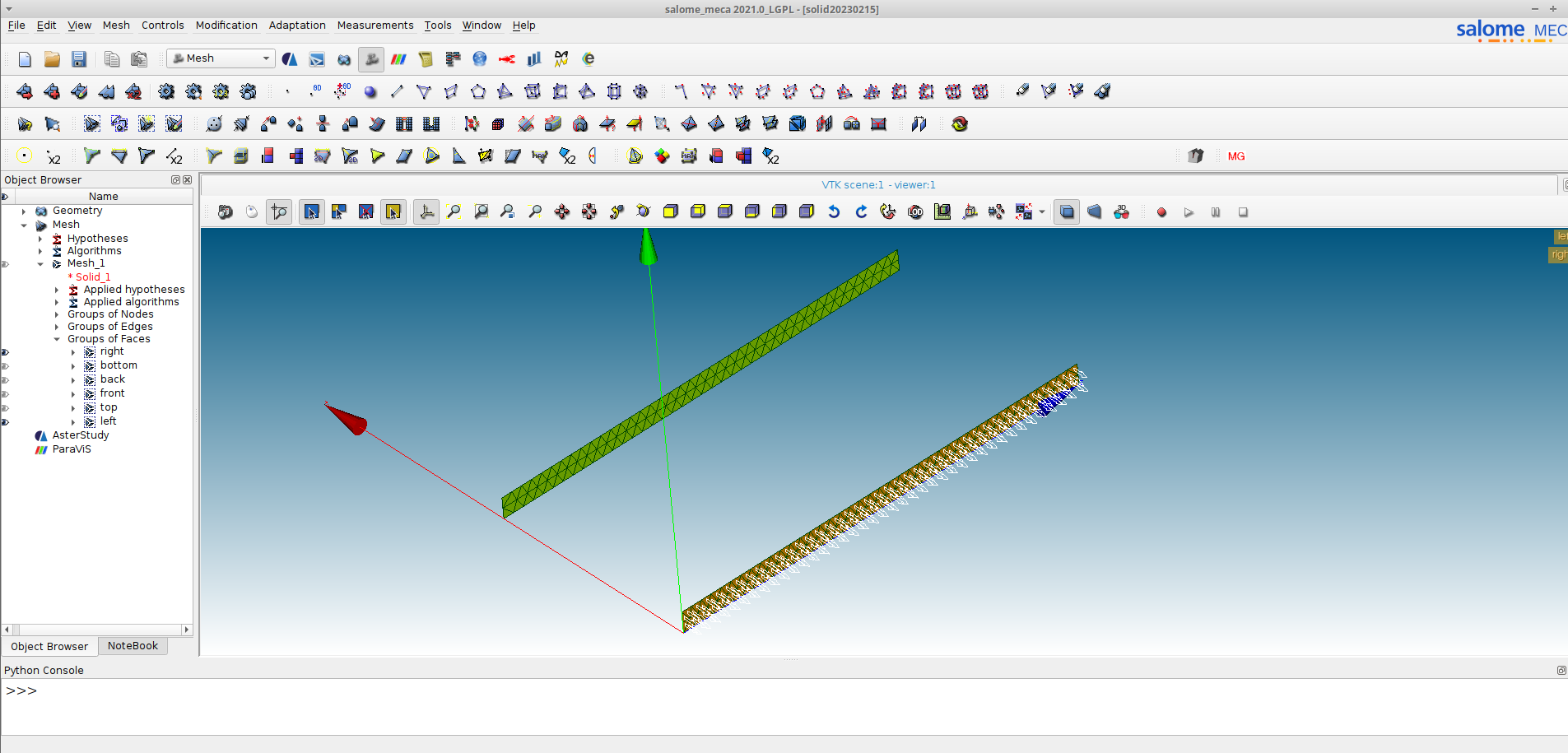Open the Measurements menu

pyautogui.click(x=375, y=26)
